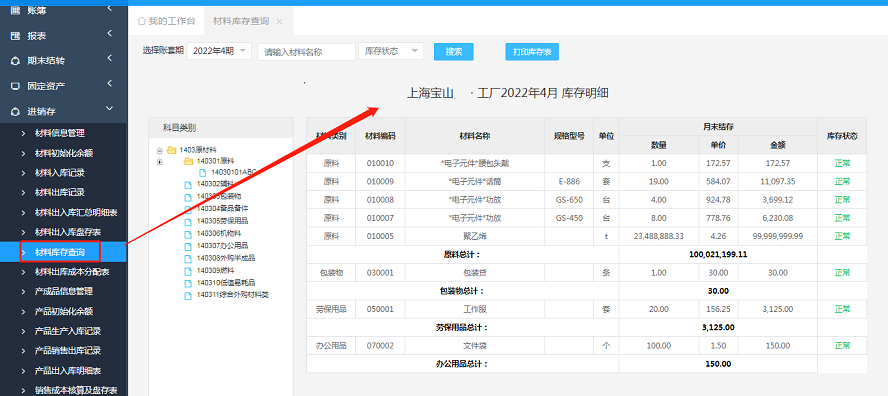888x396 pixels.
Task: Open 材料出库记录 in the sidebar
Action: [x=59, y=193]
